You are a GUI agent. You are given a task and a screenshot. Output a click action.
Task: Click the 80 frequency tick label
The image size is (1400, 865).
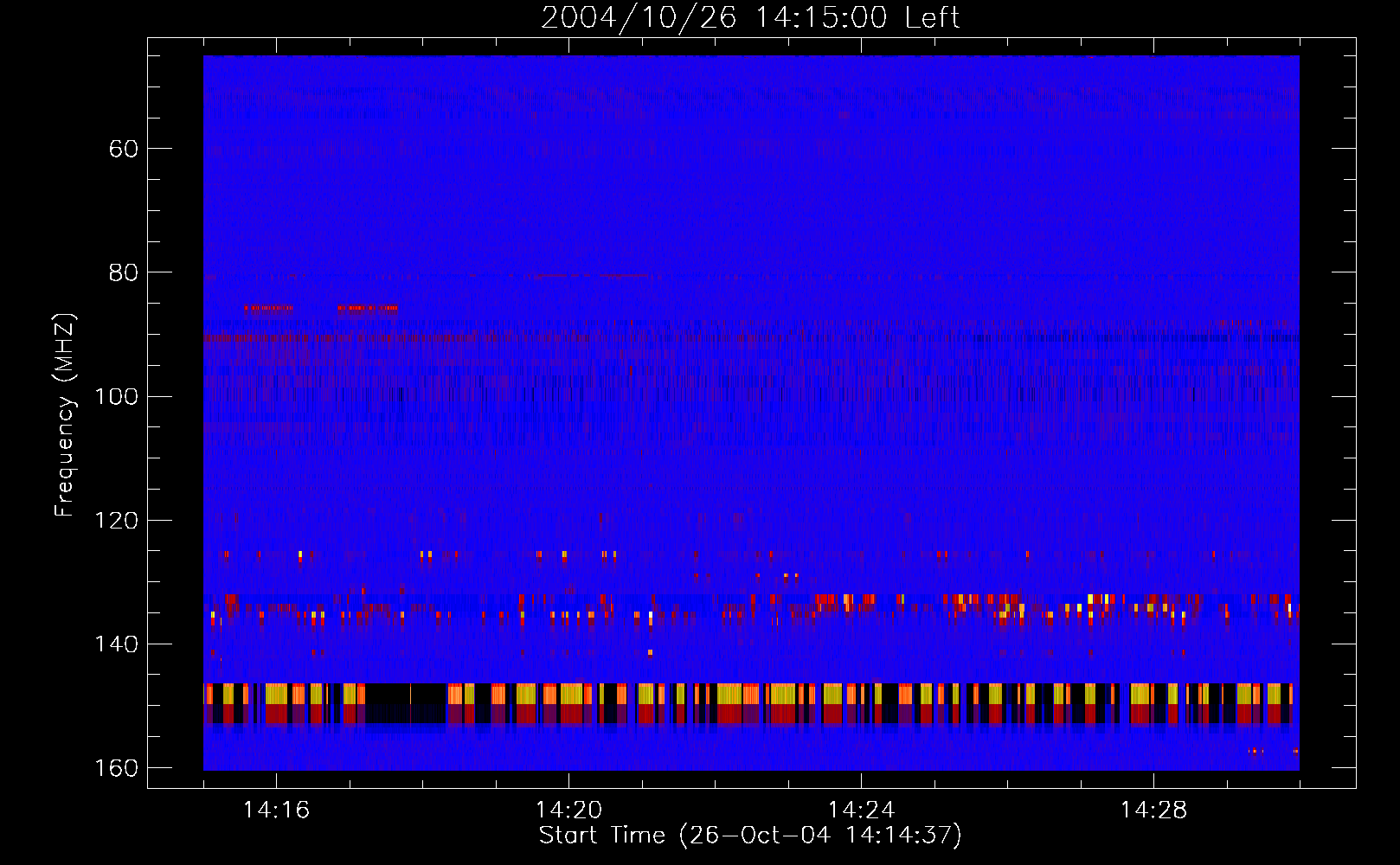tap(124, 273)
